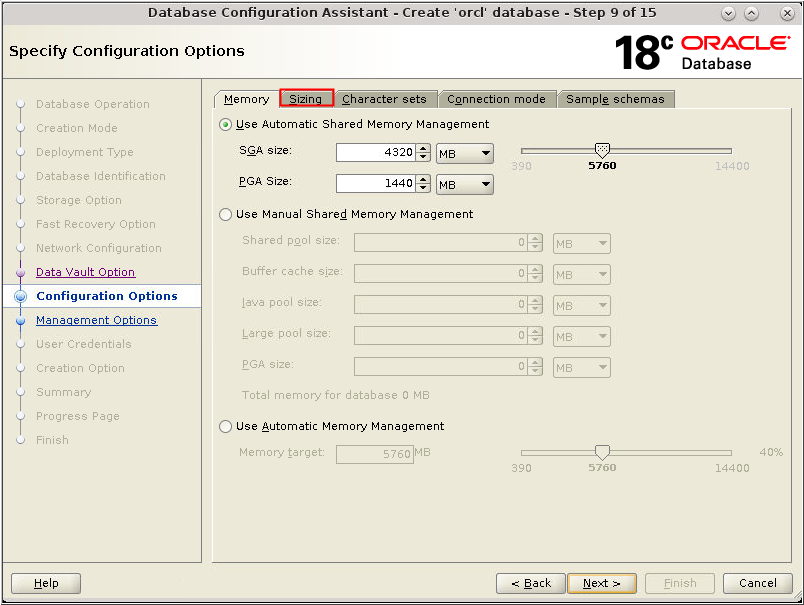Click the window maximize button in title bar
The image size is (804, 605).
pos(751,13)
